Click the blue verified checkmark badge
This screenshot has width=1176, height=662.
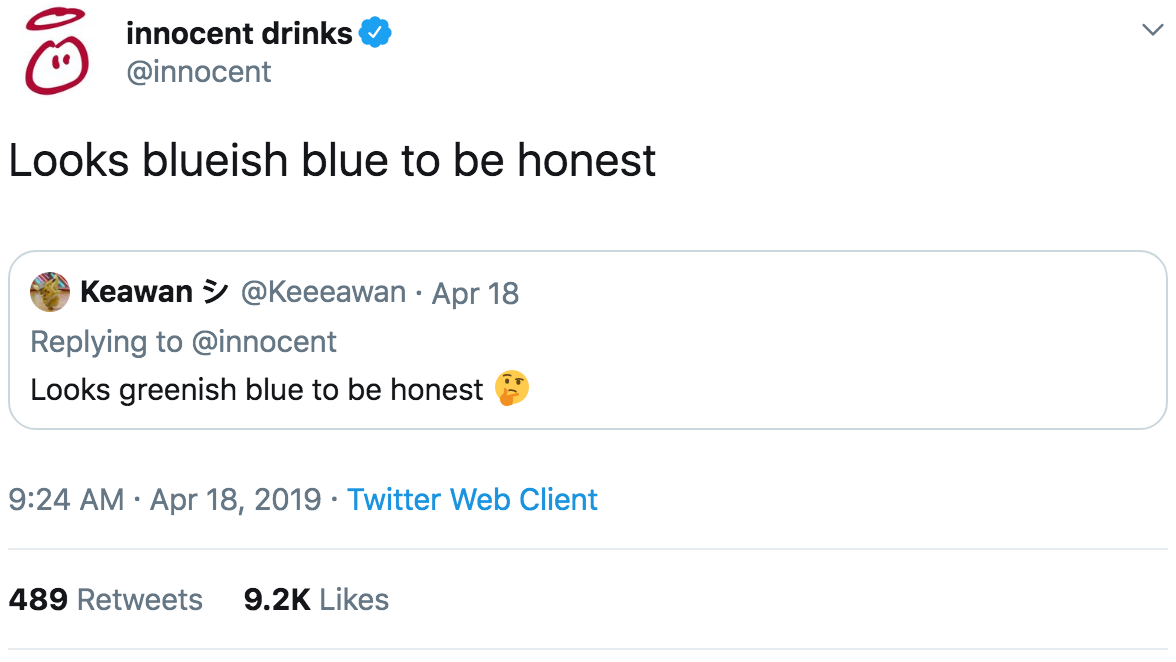376,34
